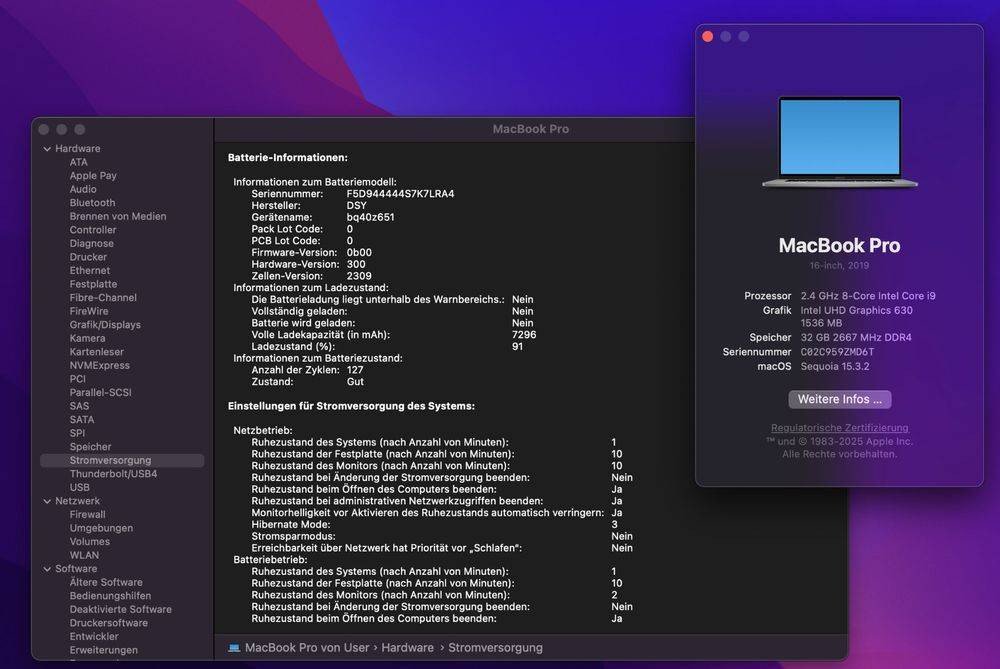Select Diagnose in the sidebar

tap(92, 244)
